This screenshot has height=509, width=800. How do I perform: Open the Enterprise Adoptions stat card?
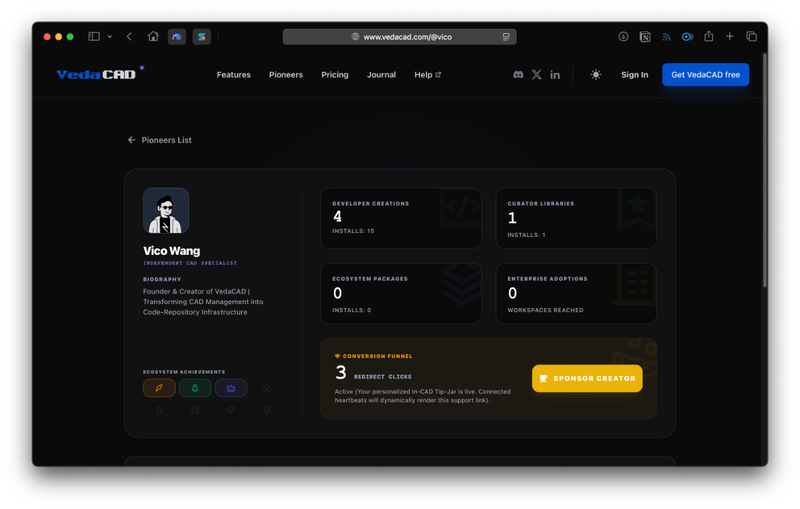576,293
